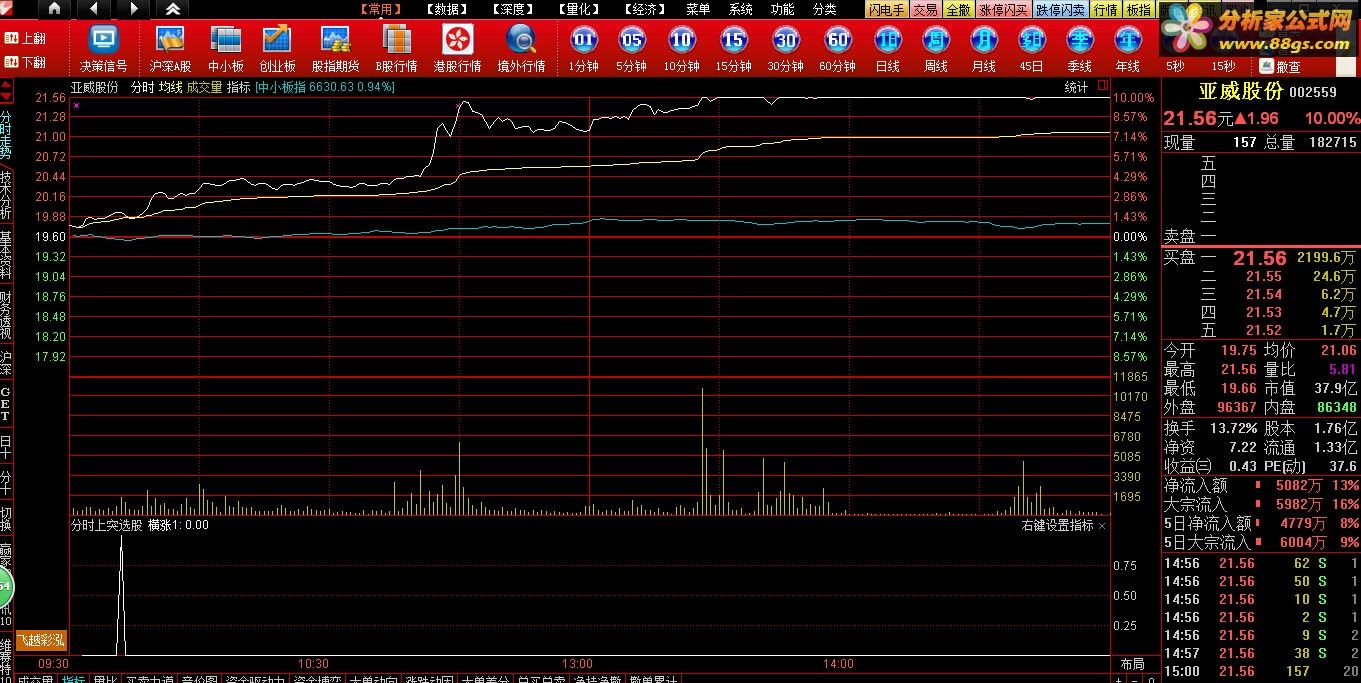The height and width of the screenshot is (683, 1361).
Task: Switch to the 15分钟 chart period
Action: [733, 48]
